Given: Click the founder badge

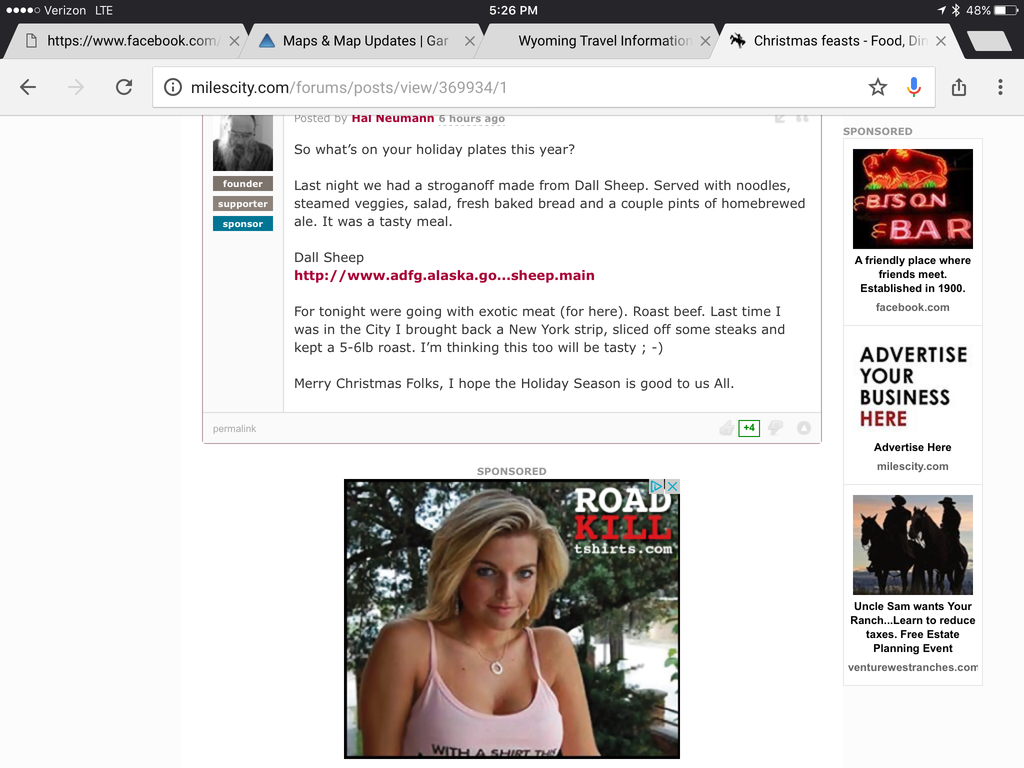Looking at the screenshot, I should (243, 184).
